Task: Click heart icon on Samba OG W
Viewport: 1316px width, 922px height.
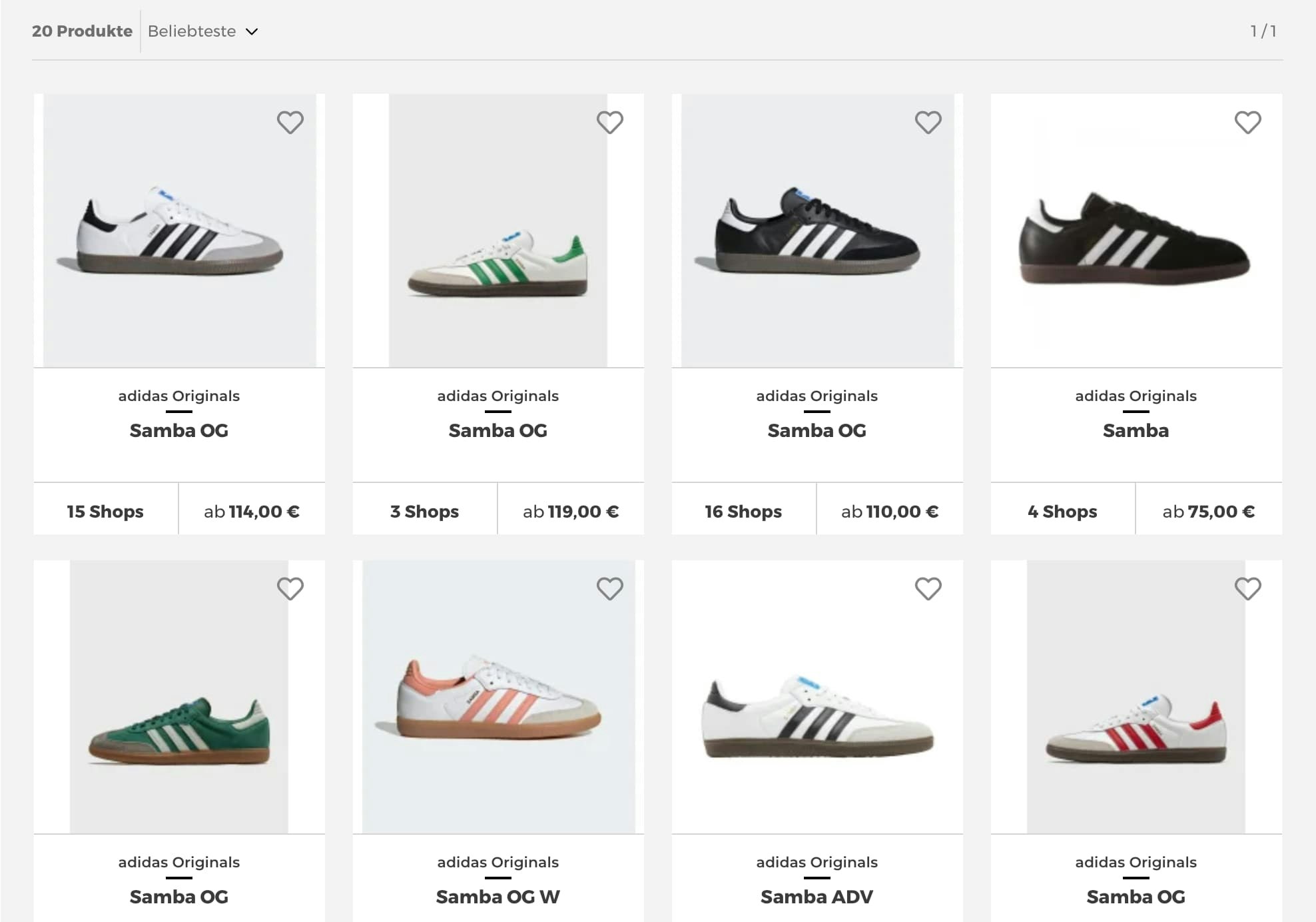Action: pyautogui.click(x=609, y=589)
